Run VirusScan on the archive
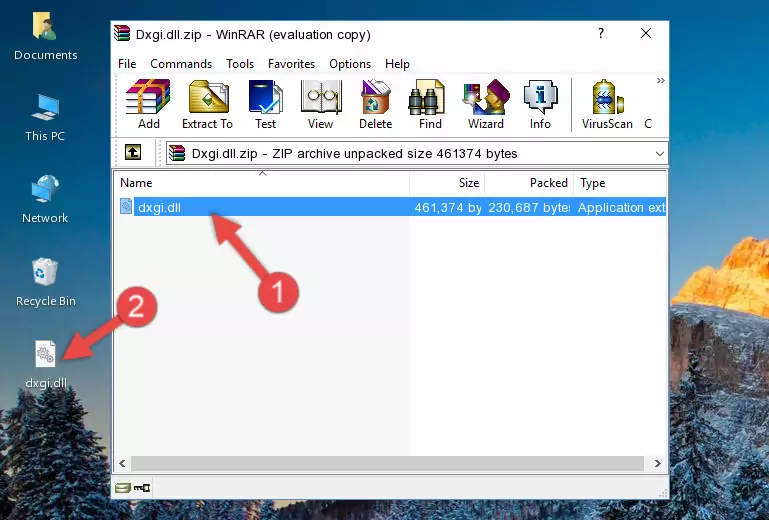This screenshot has height=520, width=769. (607, 104)
